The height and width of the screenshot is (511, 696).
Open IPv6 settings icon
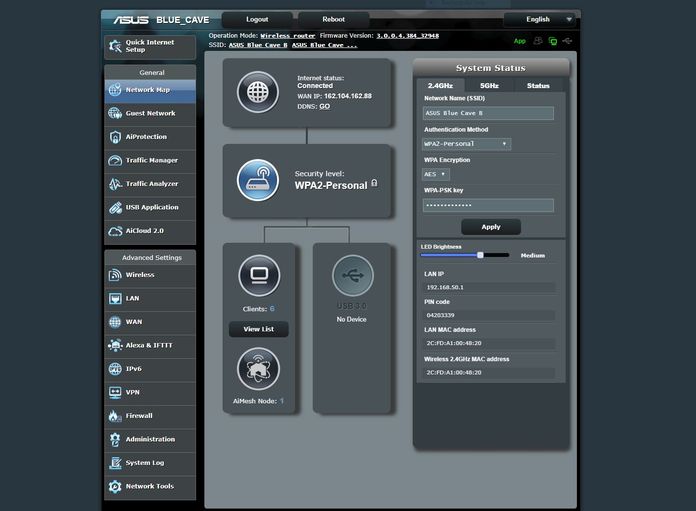click(x=115, y=369)
